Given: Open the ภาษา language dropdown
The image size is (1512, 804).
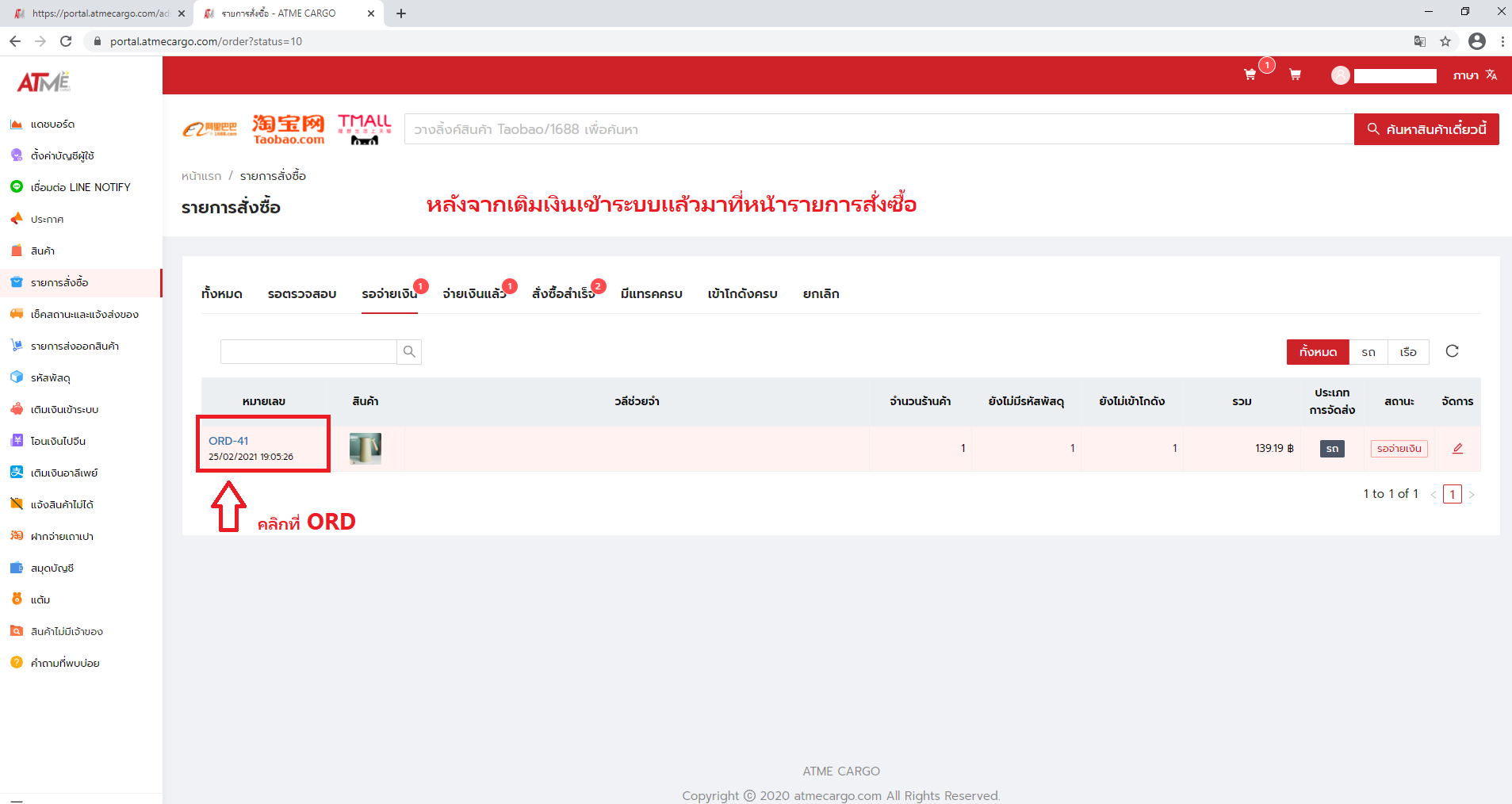Looking at the screenshot, I should pyautogui.click(x=1467, y=75).
